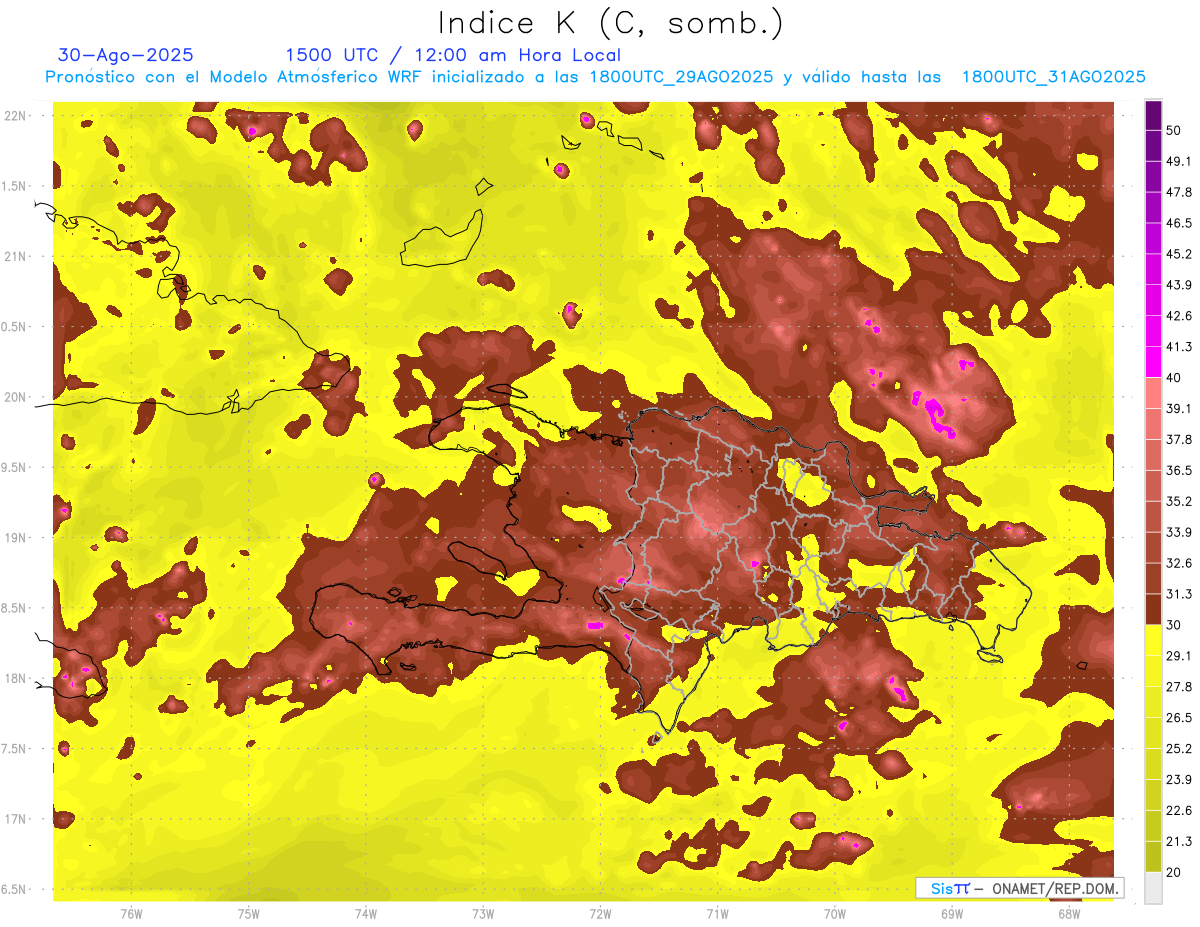Click the colorbar value '32.6'
Screen dimensions: 1200x927
[1179, 563]
